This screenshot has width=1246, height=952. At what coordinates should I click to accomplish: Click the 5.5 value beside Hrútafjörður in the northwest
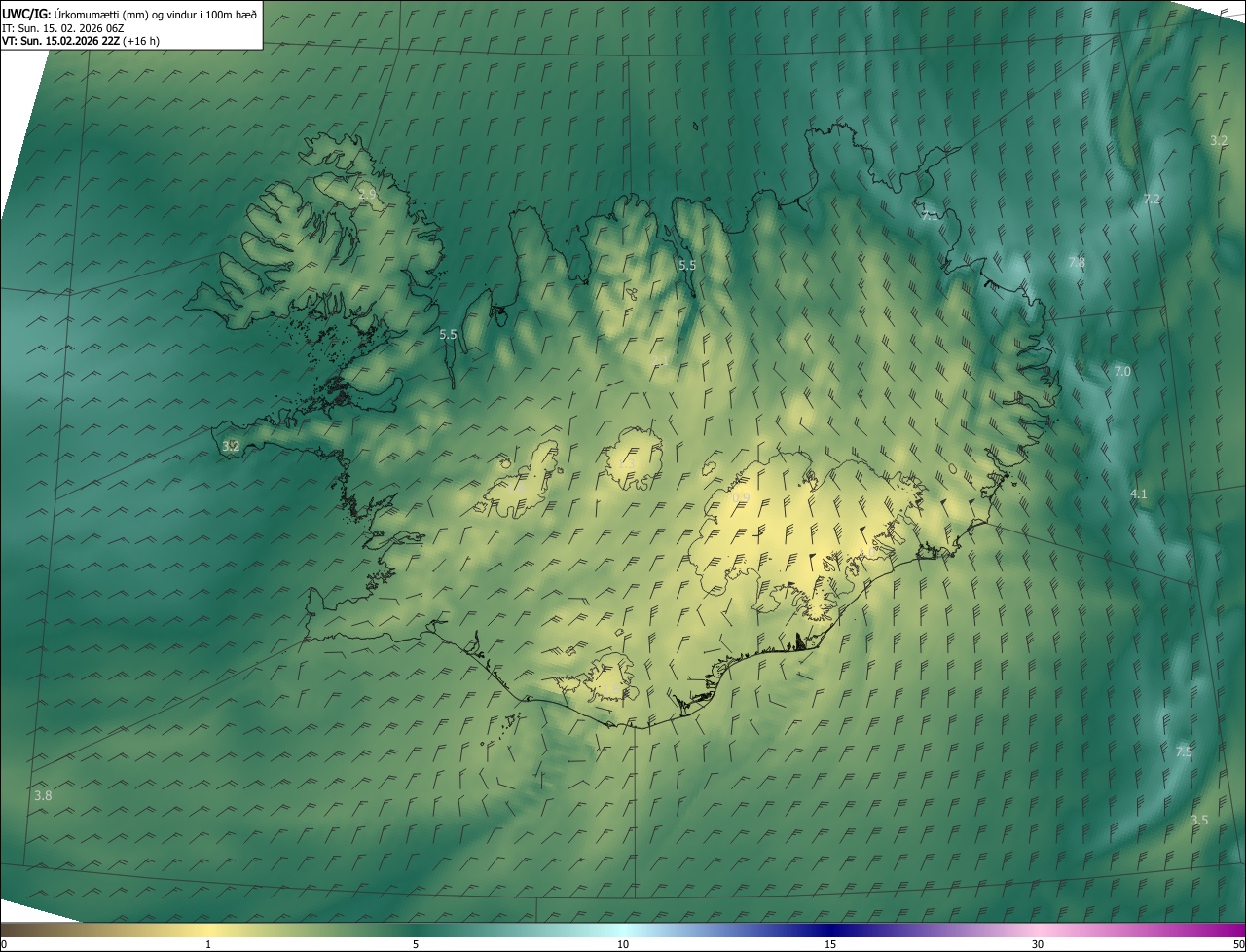tap(448, 334)
